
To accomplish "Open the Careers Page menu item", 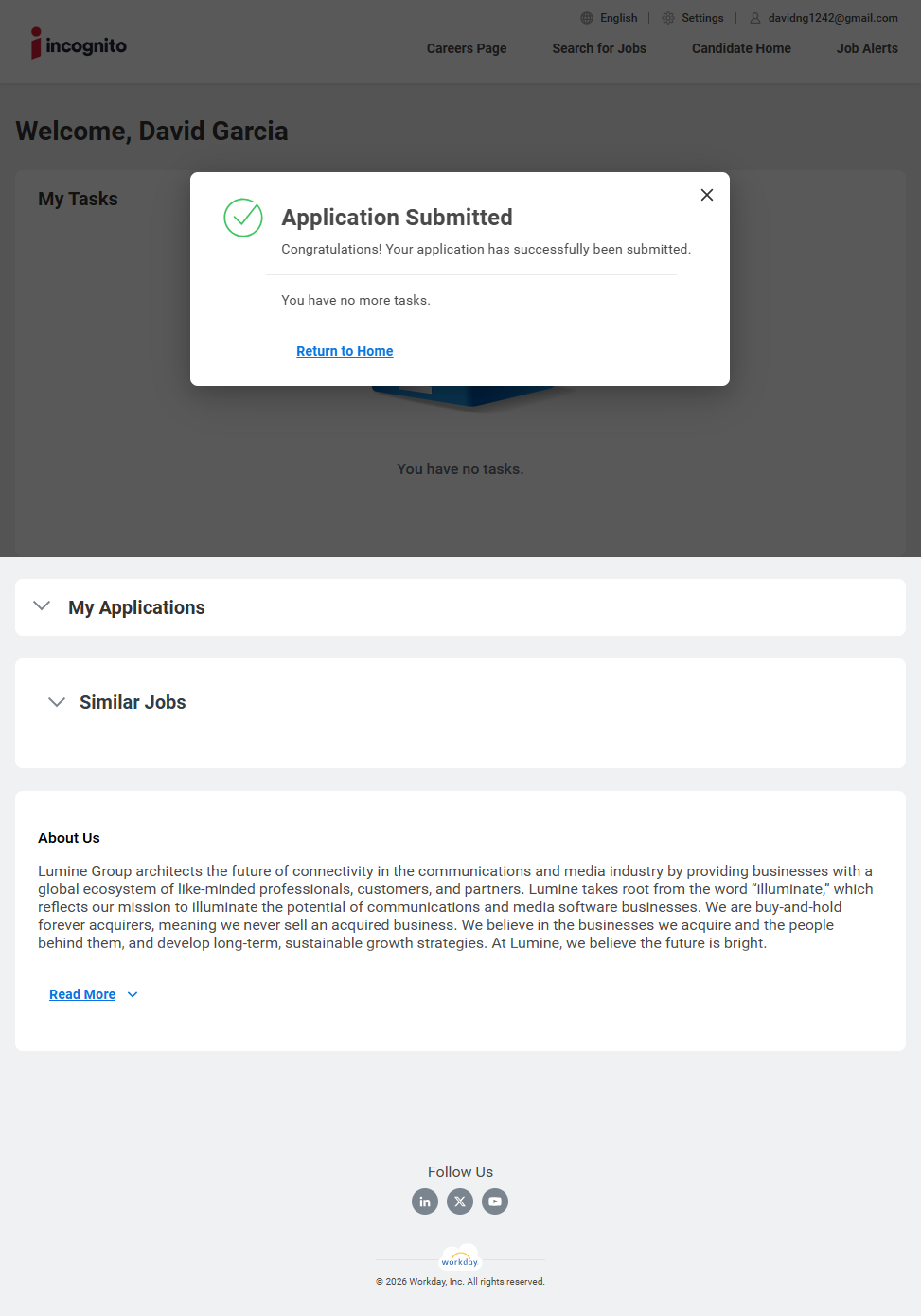I will 467,48.
